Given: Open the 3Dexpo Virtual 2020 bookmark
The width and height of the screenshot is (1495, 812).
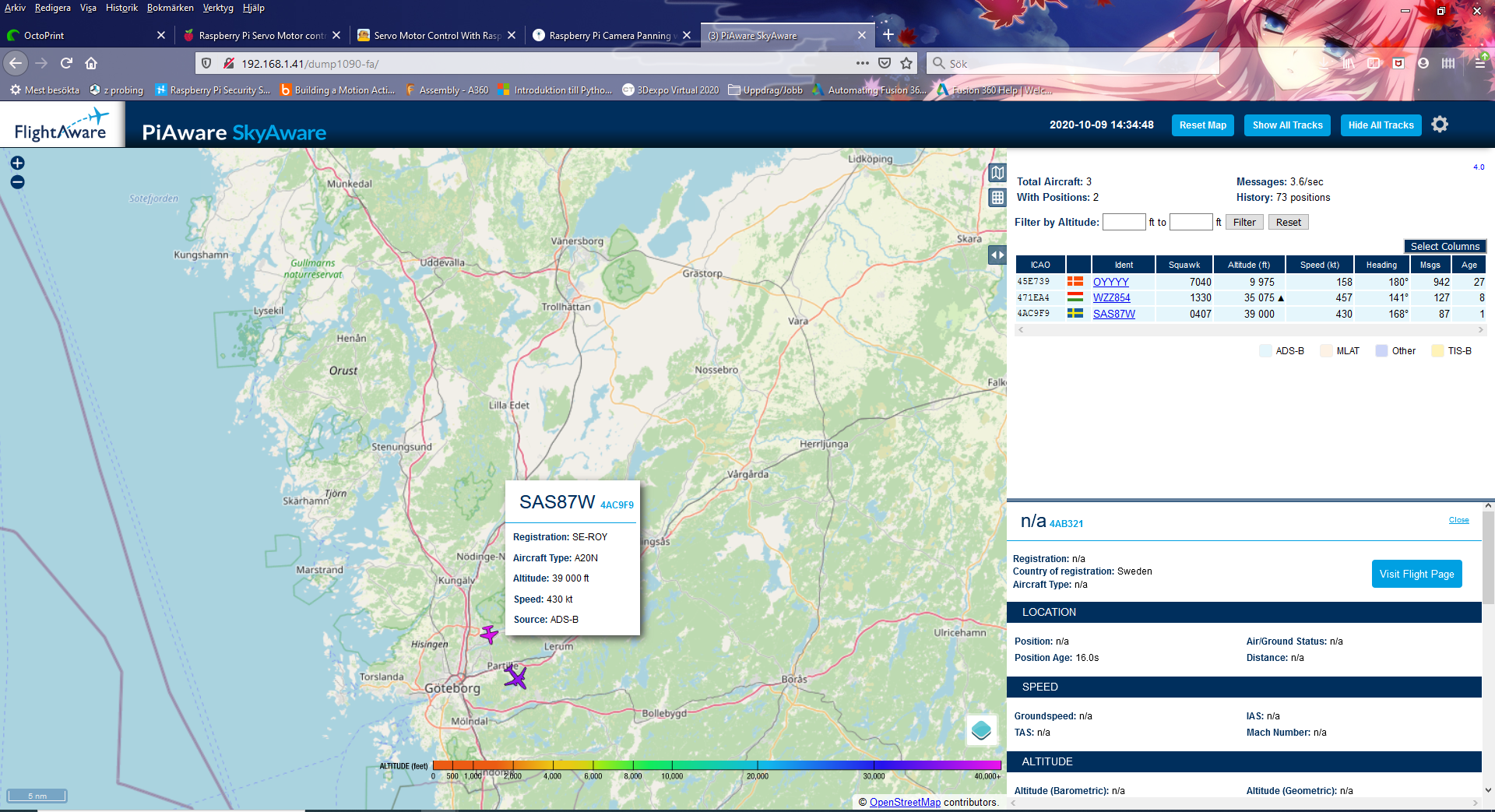Looking at the screenshot, I should 670,90.
